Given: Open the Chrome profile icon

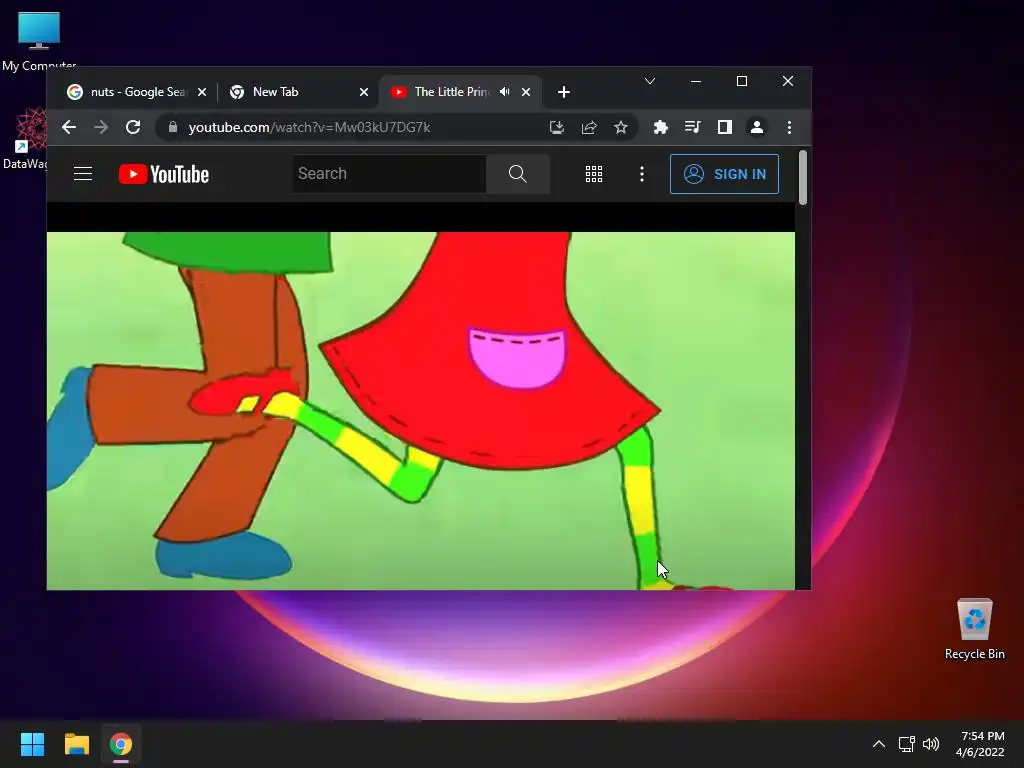Looking at the screenshot, I should click(757, 127).
